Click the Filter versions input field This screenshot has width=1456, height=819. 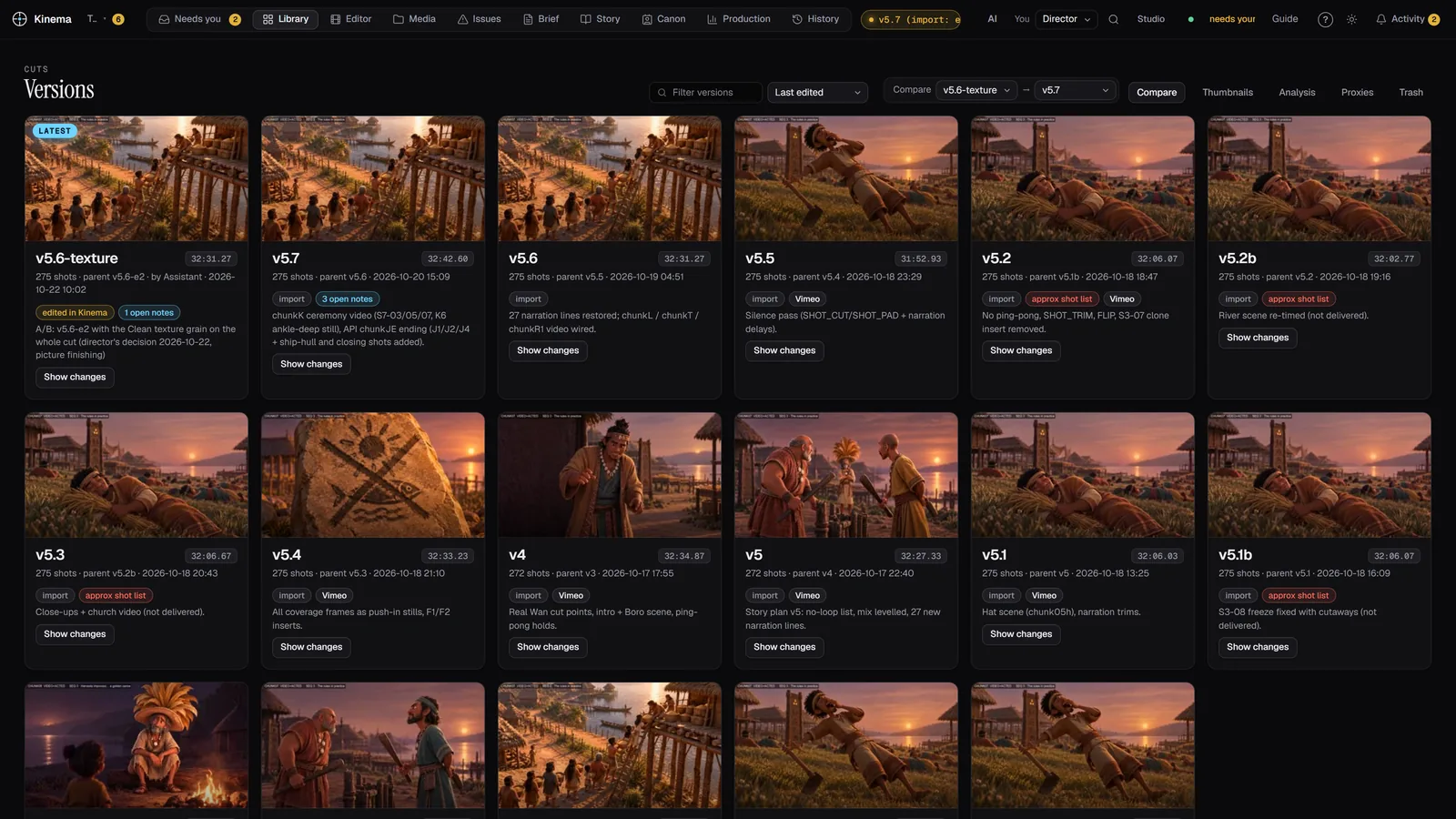[705, 92]
